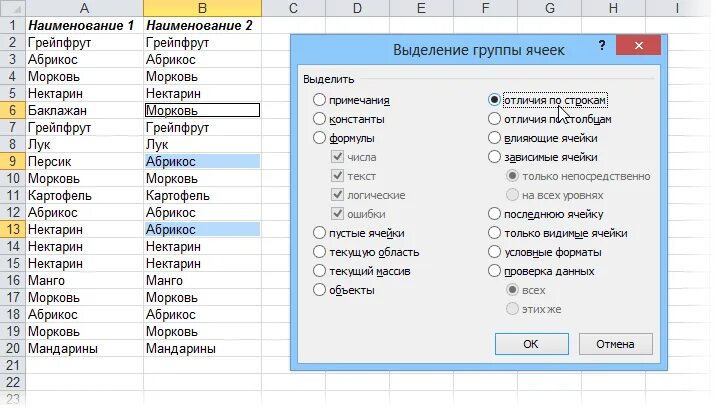The width and height of the screenshot is (716, 408).
Task: Click cell A20 'Мандарины'
Action: 84,349
